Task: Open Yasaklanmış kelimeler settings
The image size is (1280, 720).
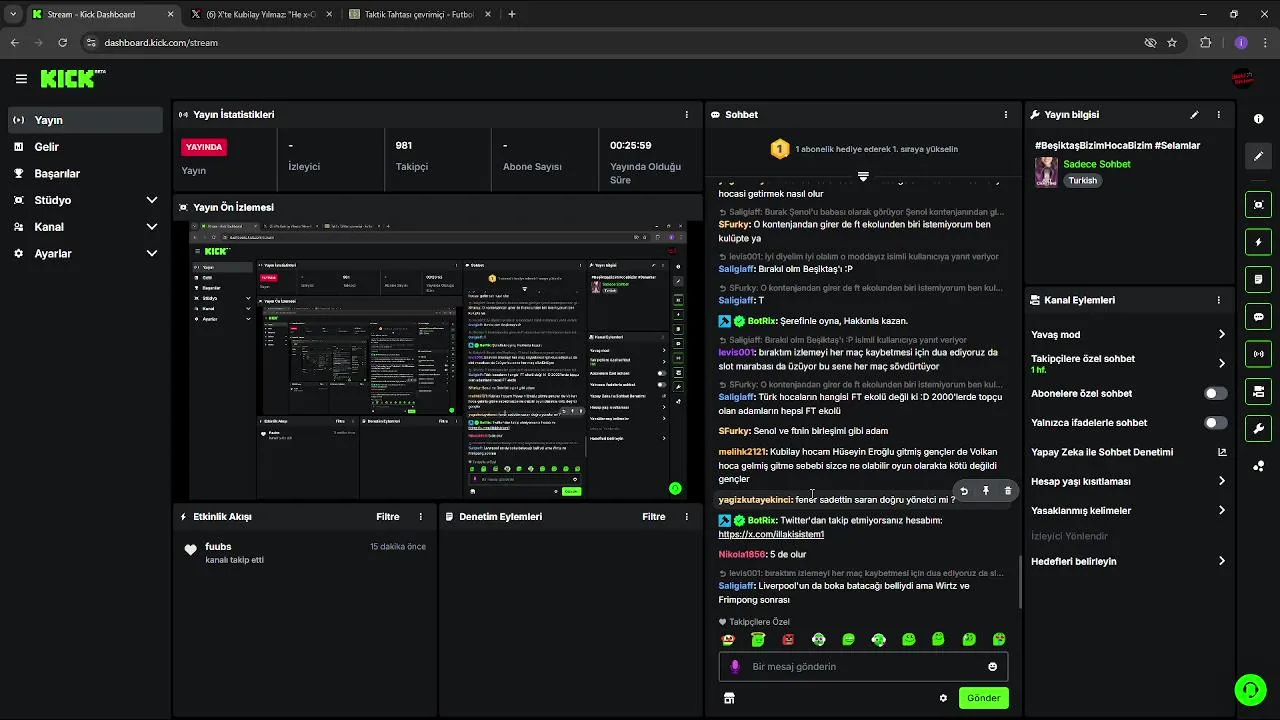Action: [x=1129, y=511]
